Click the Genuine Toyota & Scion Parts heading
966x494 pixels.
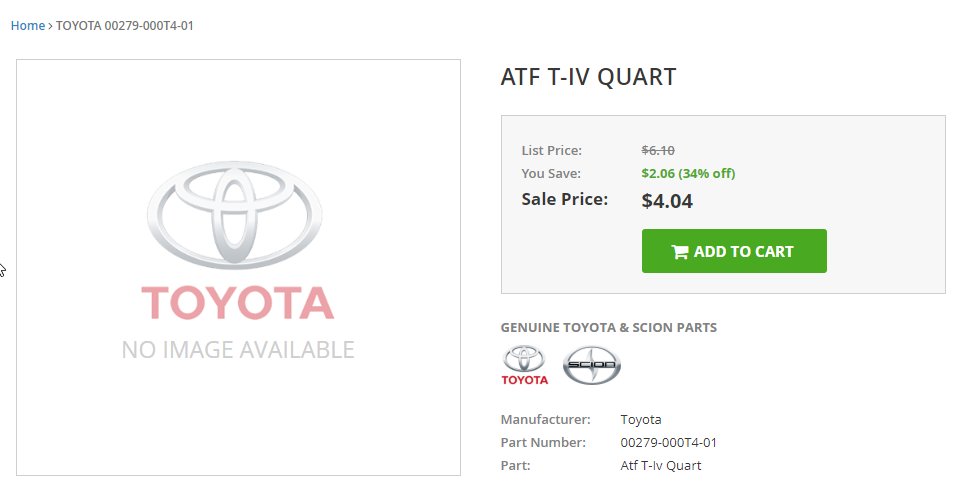tap(609, 328)
